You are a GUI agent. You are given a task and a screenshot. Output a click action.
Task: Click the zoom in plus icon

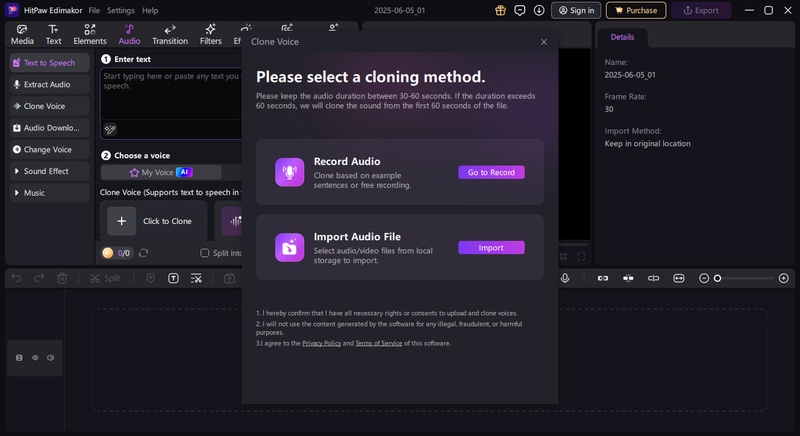[783, 278]
